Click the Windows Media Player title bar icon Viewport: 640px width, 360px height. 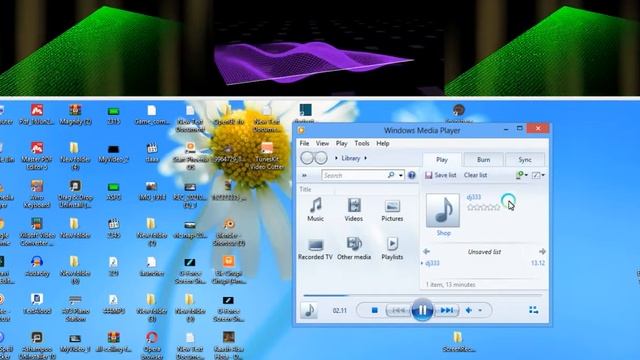pyautogui.click(x=301, y=130)
